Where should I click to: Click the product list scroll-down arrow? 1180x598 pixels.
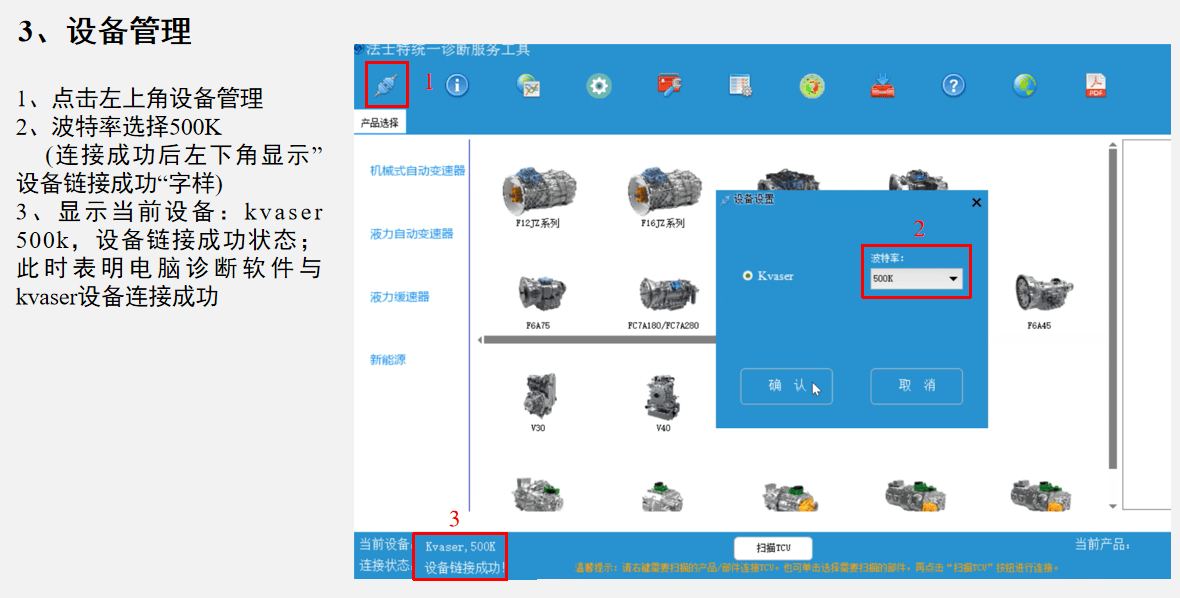(1113, 506)
